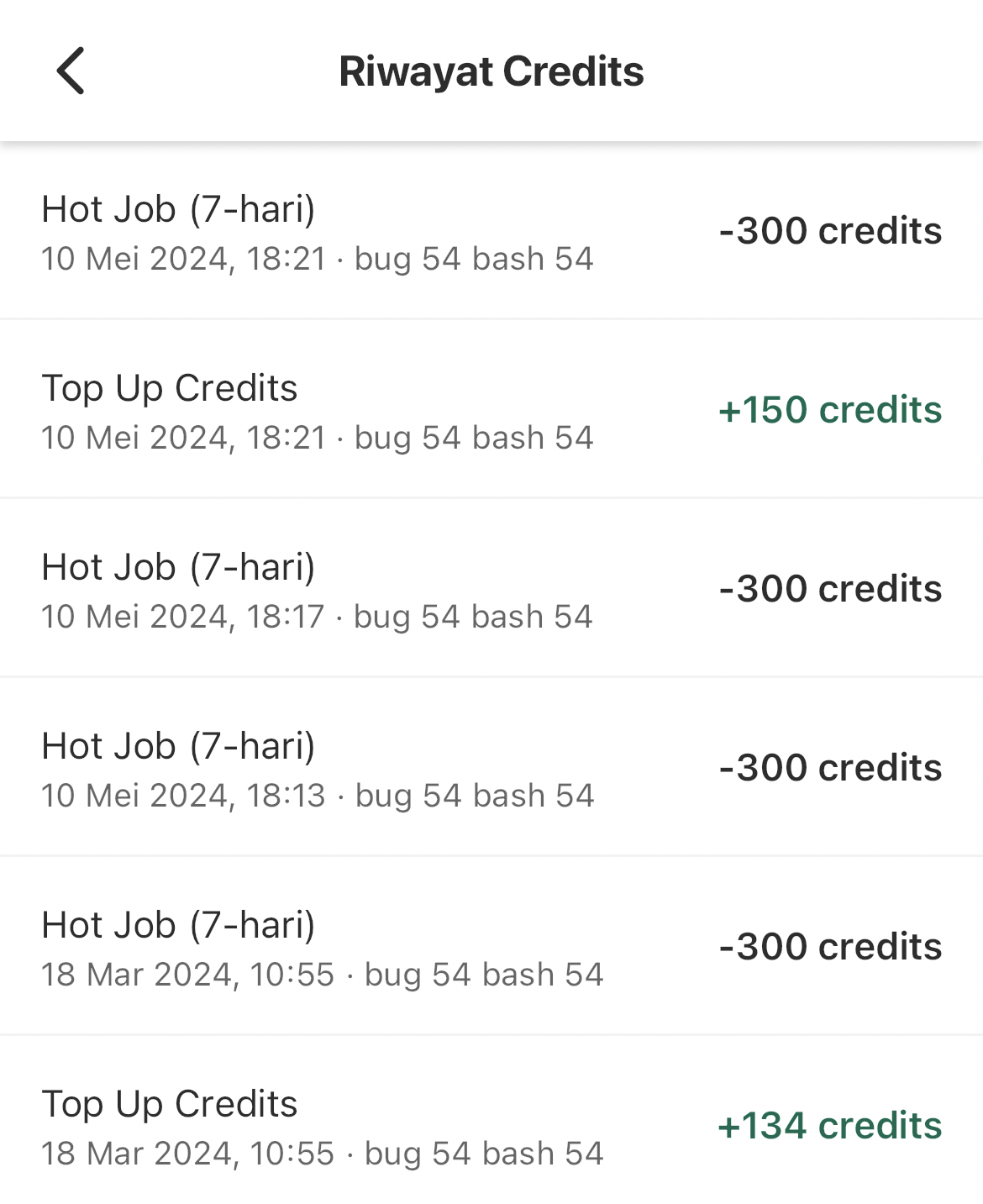
Task: Open the 18:21 Hot Job transaction row
Action: 491,231
